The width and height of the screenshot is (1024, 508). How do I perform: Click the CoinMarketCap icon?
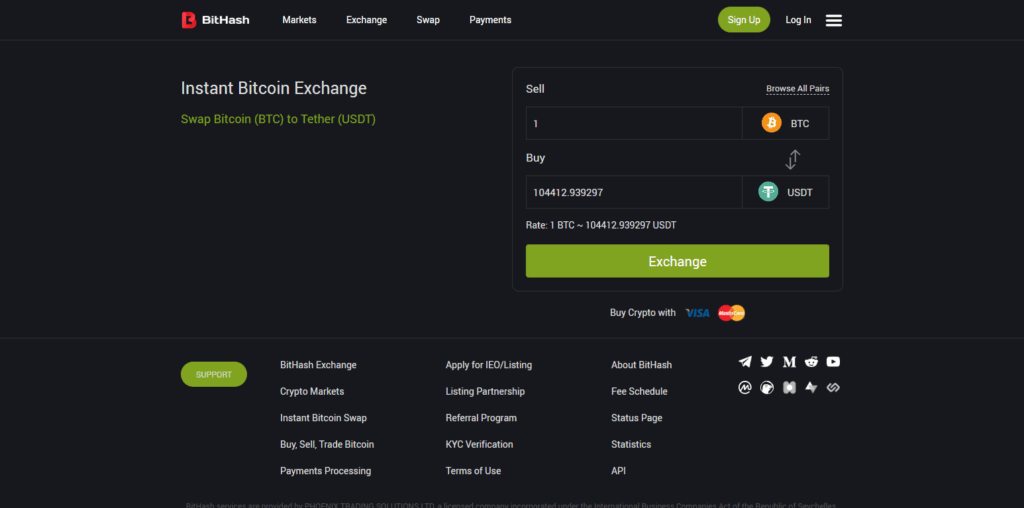tap(745, 387)
